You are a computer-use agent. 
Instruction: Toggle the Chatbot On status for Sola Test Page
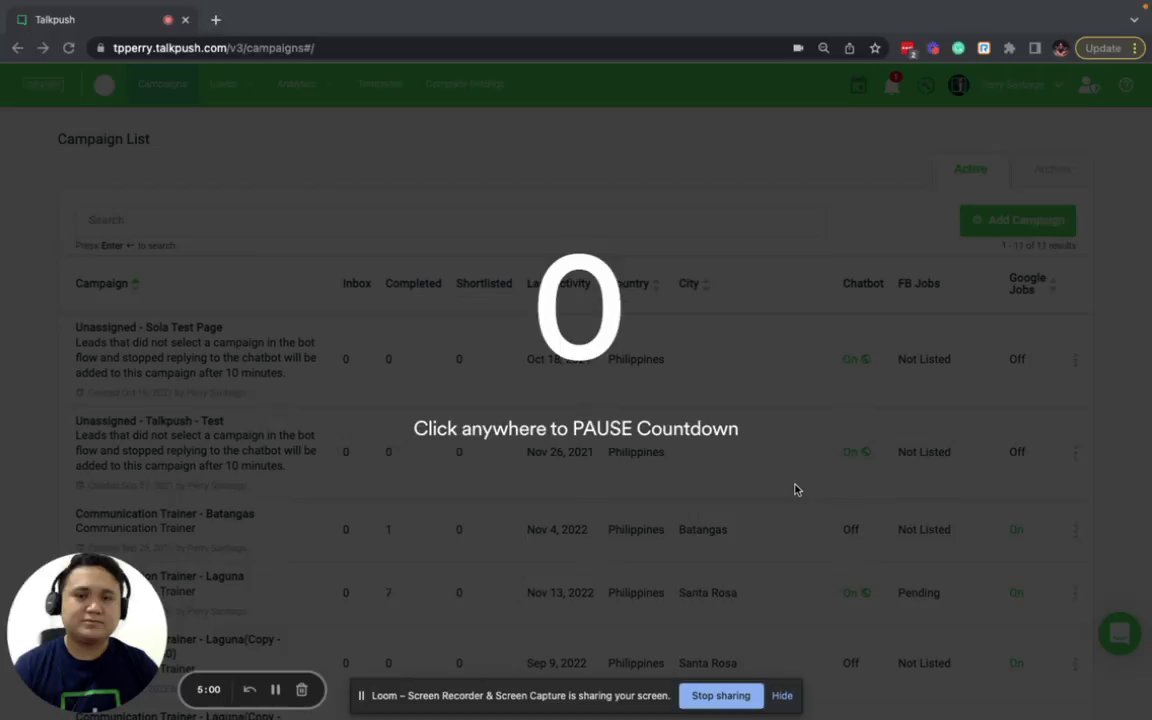pyautogui.click(x=856, y=359)
